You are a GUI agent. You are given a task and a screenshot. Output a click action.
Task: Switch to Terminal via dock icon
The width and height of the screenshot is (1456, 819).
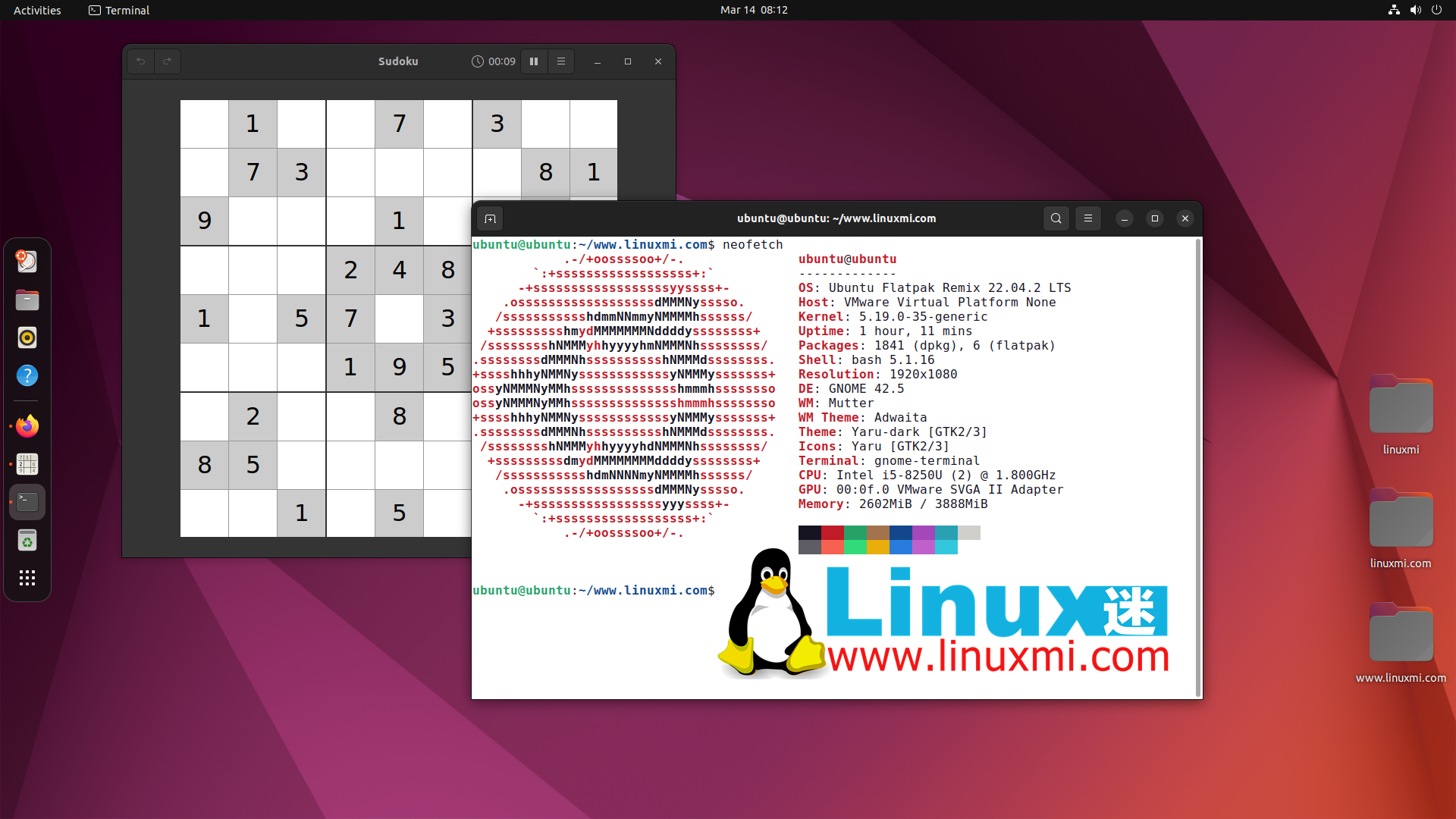[27, 501]
